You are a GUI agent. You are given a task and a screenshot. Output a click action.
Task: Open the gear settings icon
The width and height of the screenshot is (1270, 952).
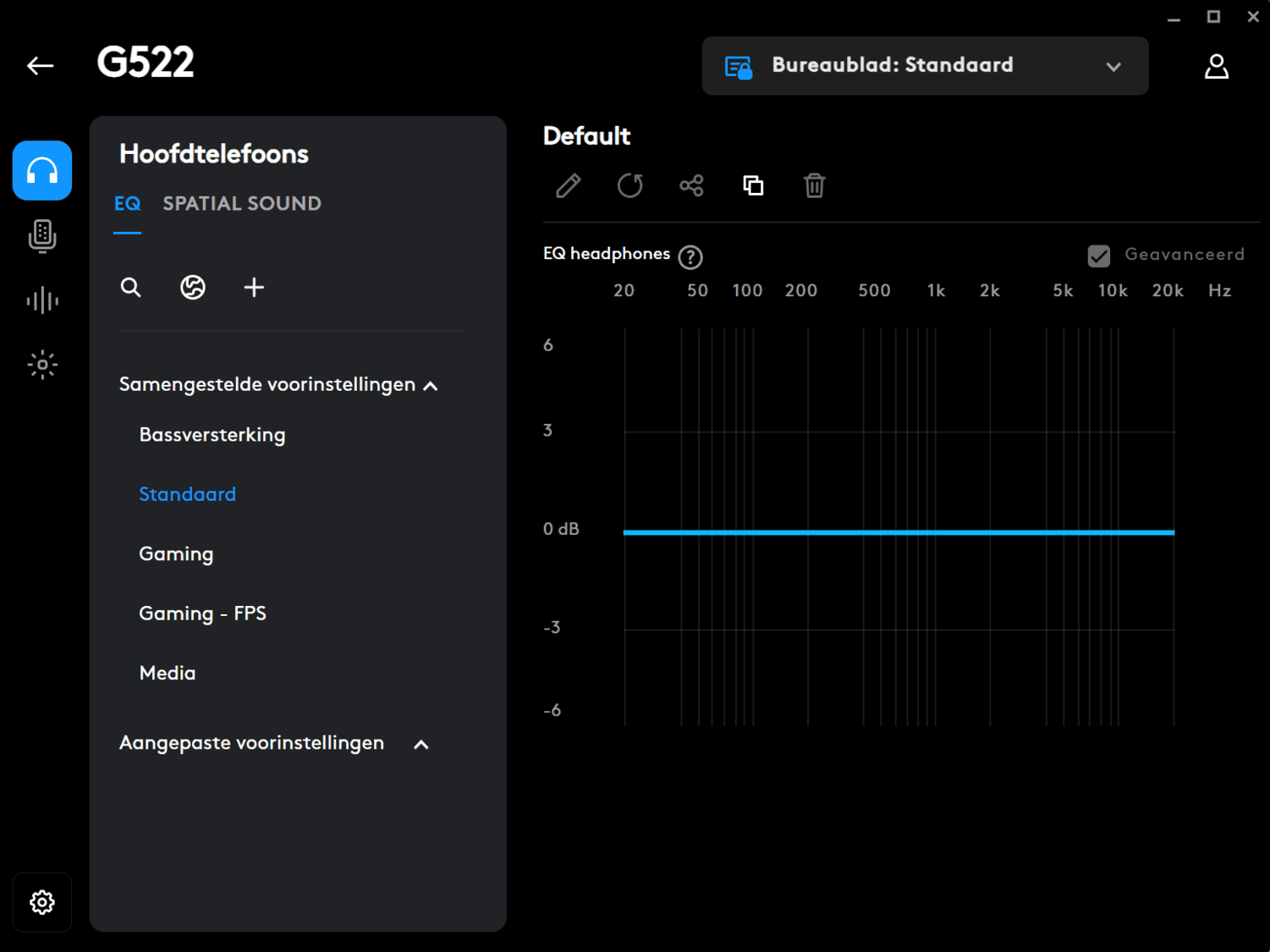tap(42, 902)
